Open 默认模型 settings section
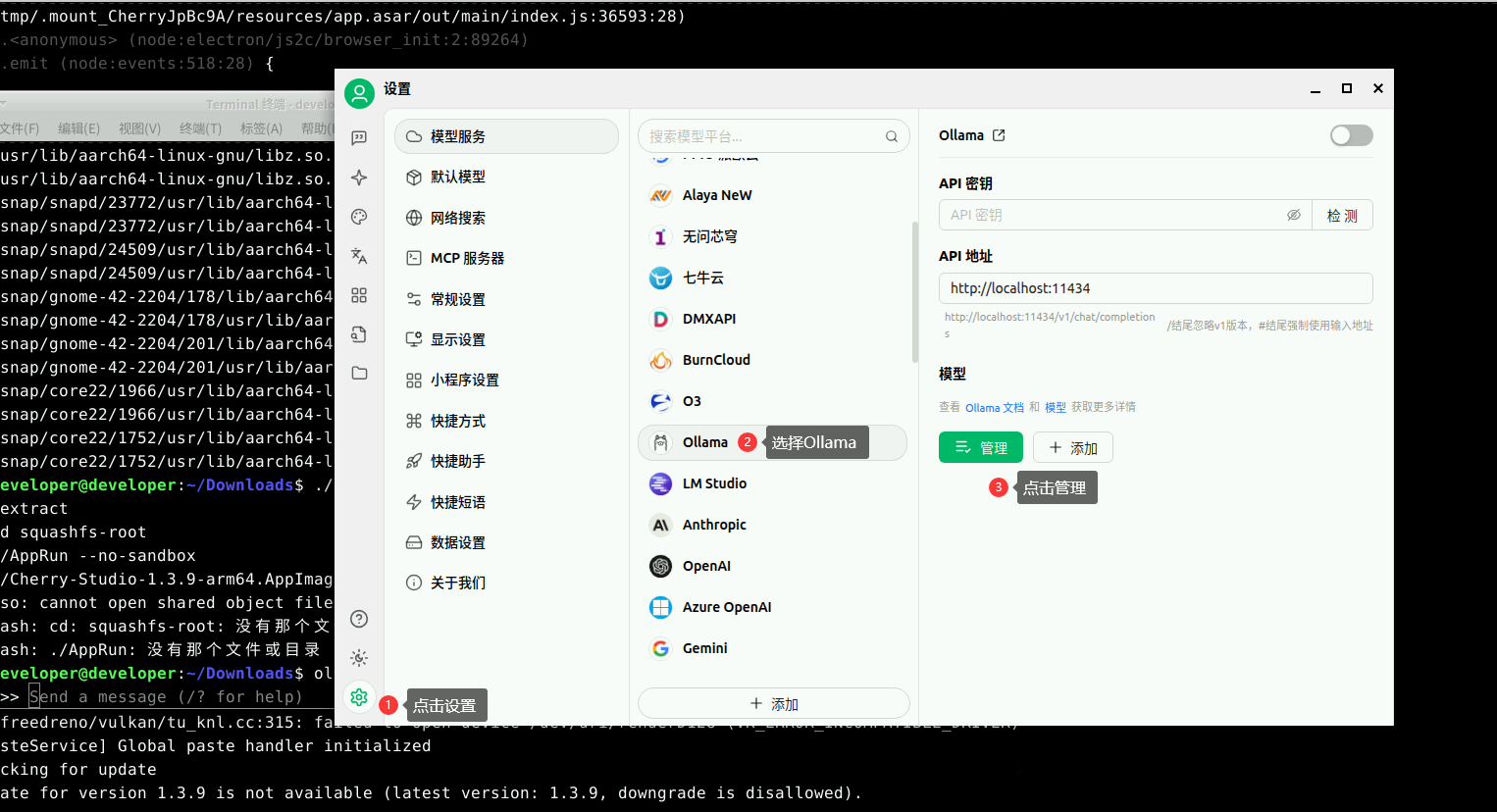Viewport: 1497px width, 812px height. (506, 177)
